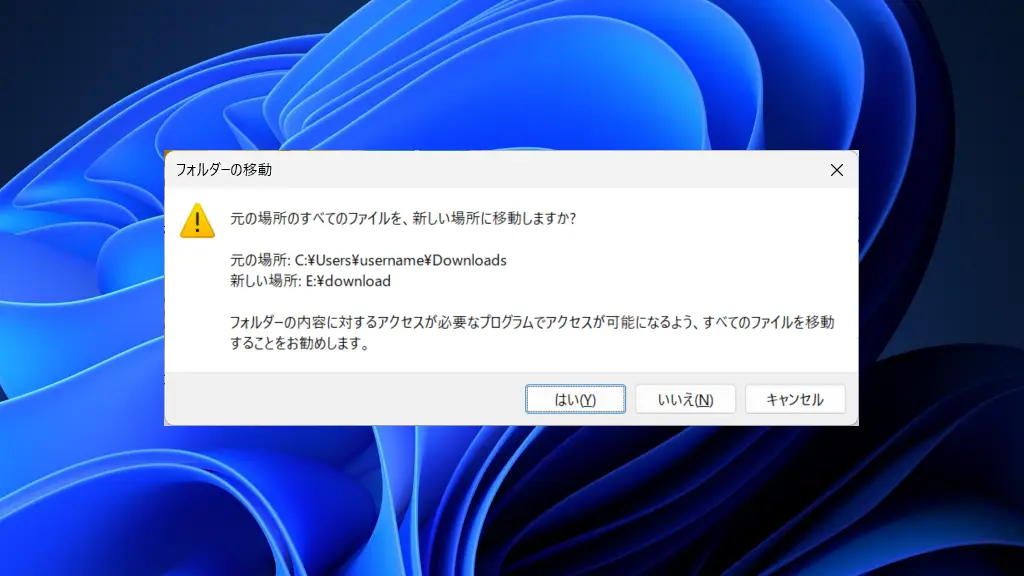
Task: Click Downloads at end of source path
Action: tap(471, 260)
